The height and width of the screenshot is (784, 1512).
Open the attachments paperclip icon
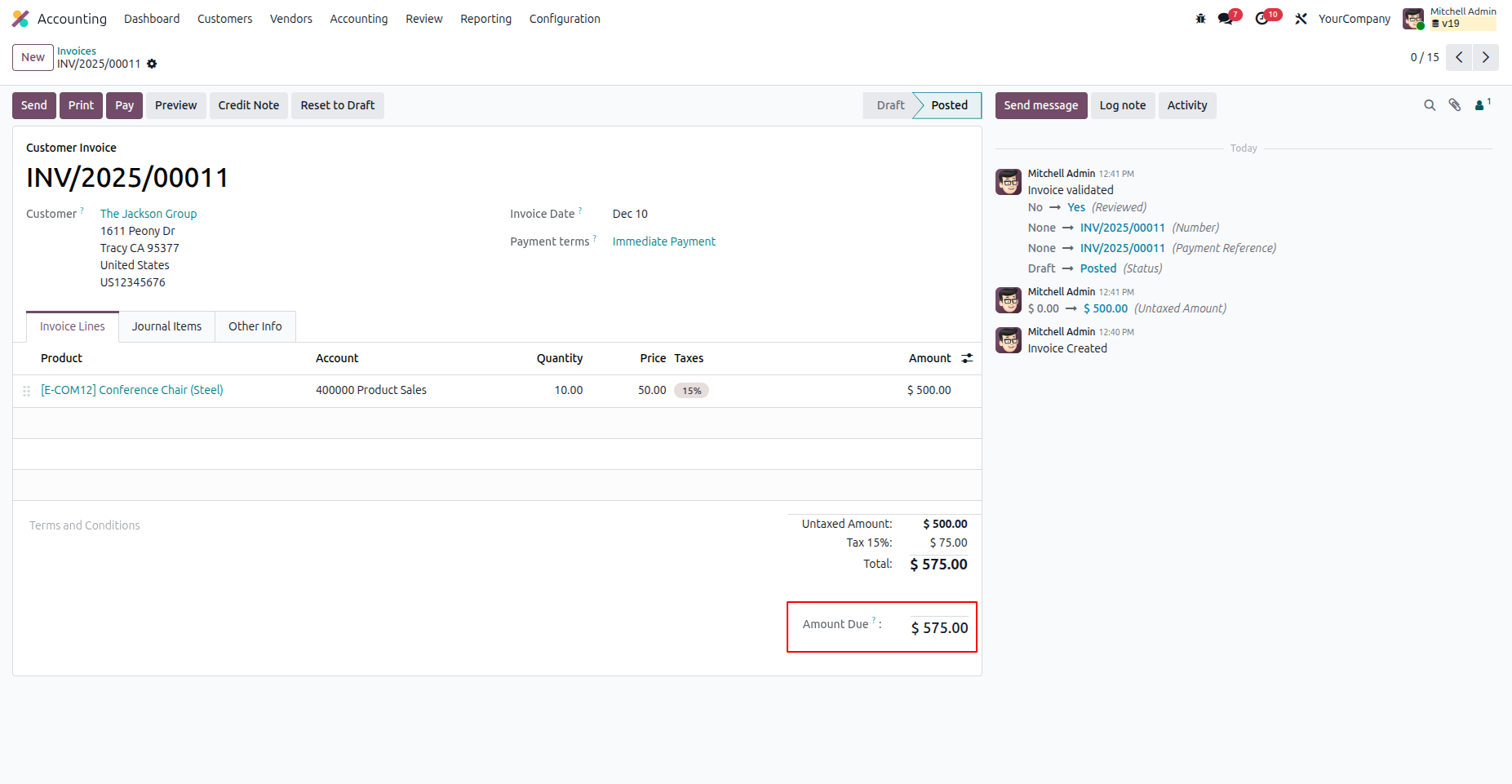click(1455, 105)
